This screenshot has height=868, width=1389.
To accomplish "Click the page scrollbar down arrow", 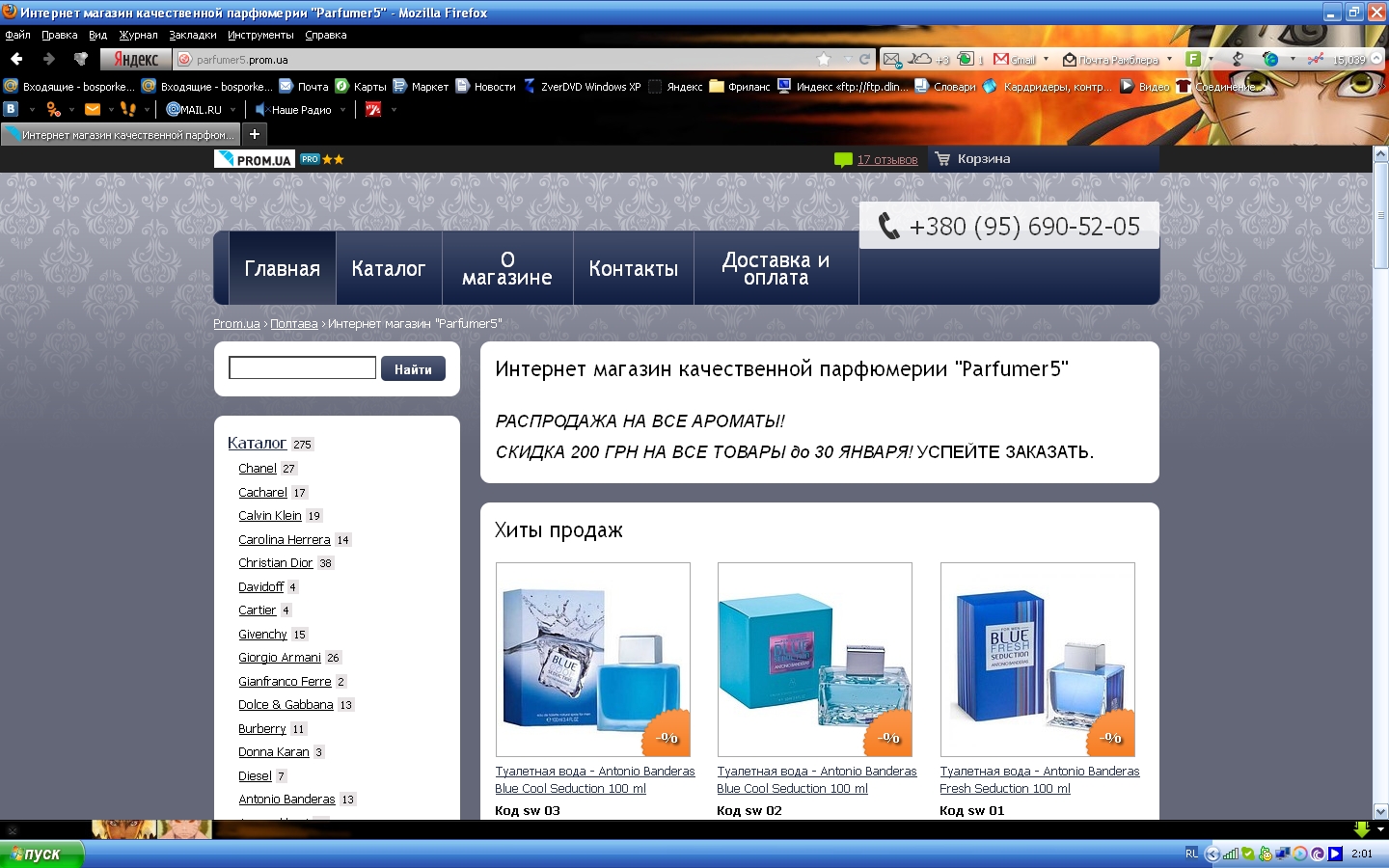I will point(1380,812).
